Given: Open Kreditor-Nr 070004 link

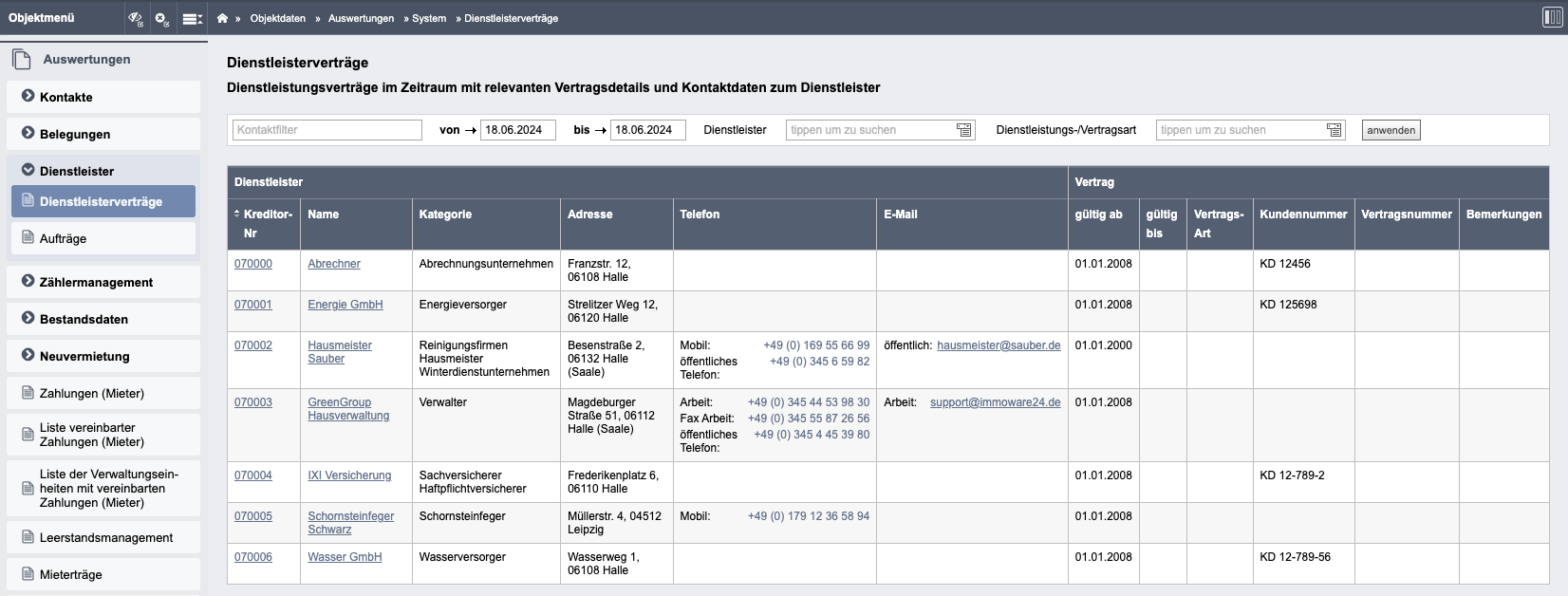Looking at the screenshot, I should click(x=253, y=475).
